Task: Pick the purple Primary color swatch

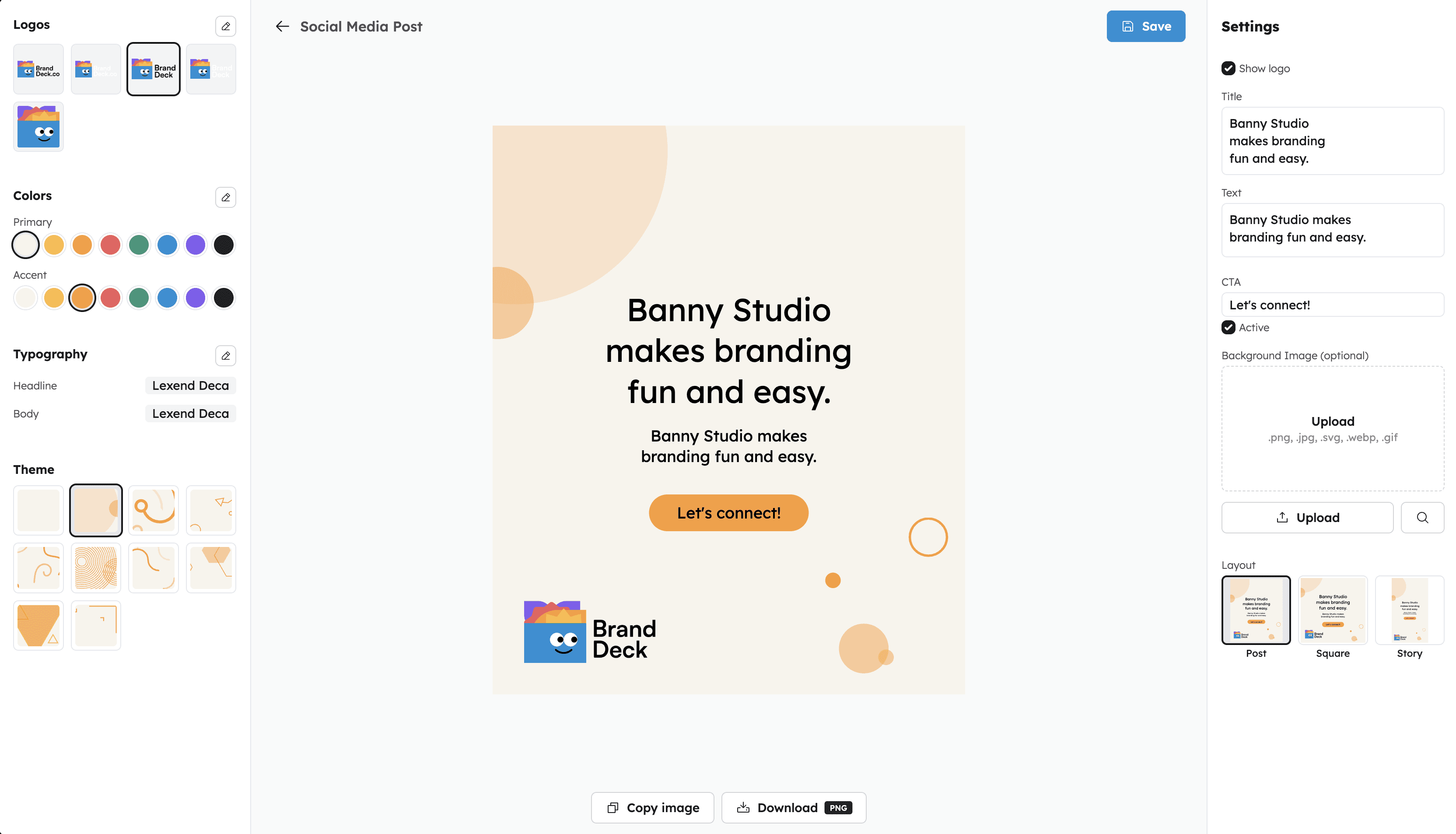Action: [195, 245]
